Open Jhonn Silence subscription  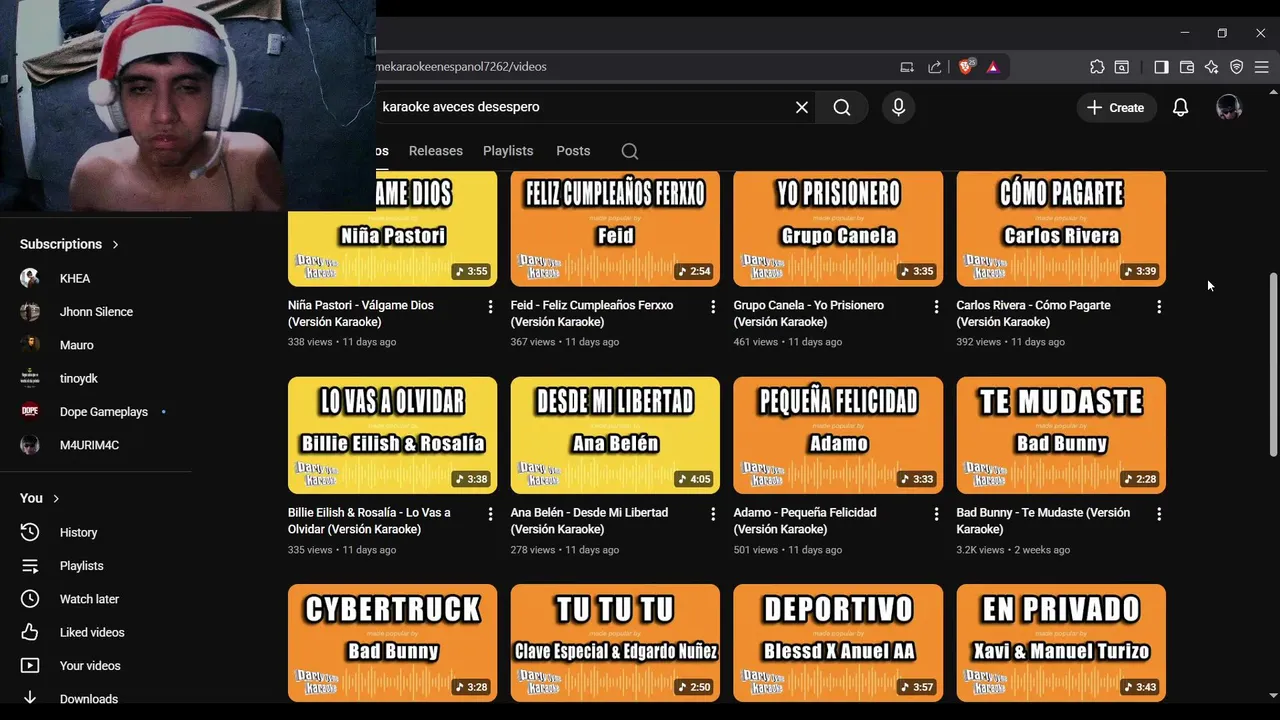(96, 312)
